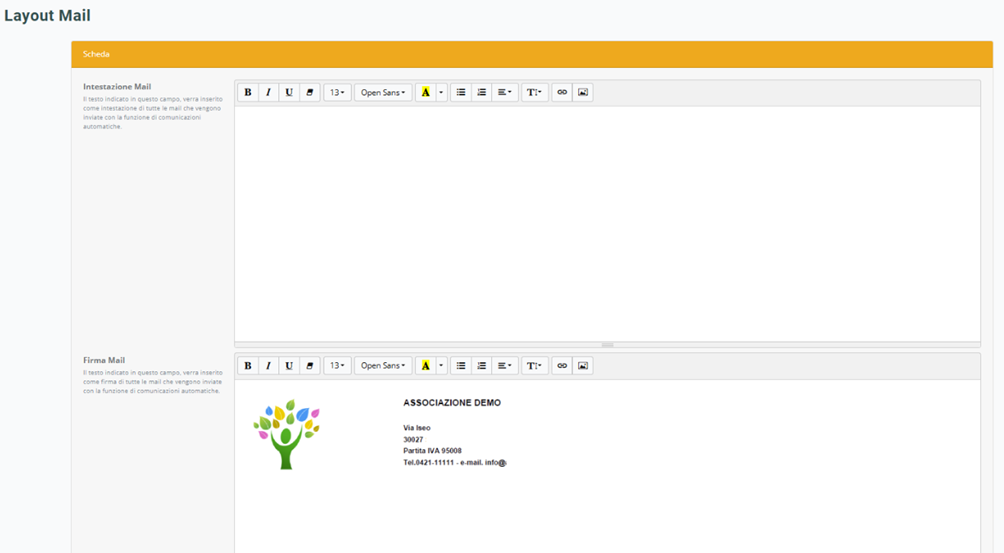Click eraser clear-formatting icon in Intestazione toolbar
The height and width of the screenshot is (553, 1004).
309,92
